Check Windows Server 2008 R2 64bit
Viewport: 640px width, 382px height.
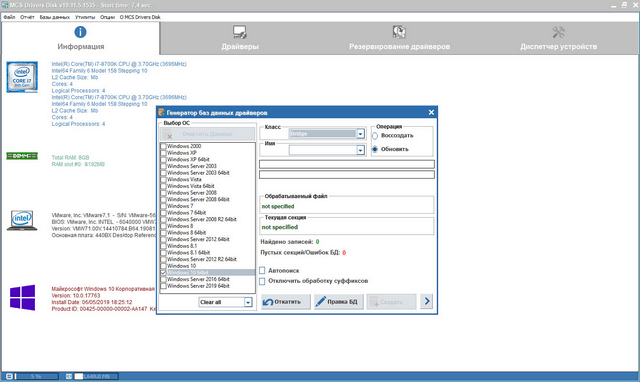point(163,219)
